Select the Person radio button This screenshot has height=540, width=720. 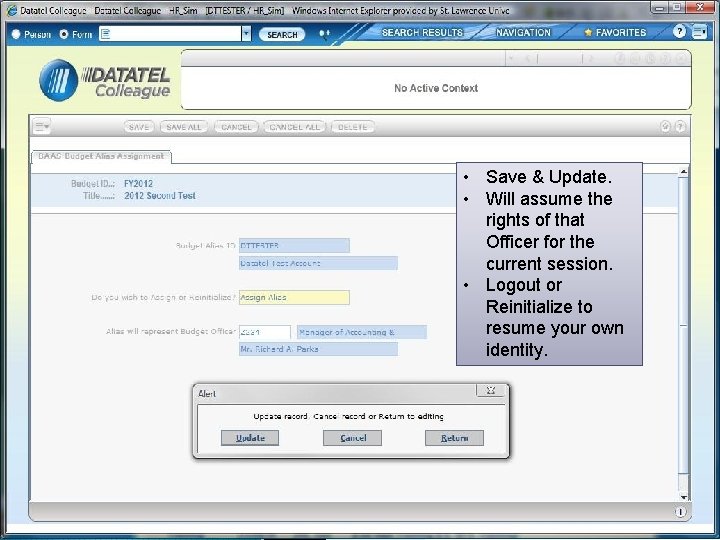click(x=16, y=34)
